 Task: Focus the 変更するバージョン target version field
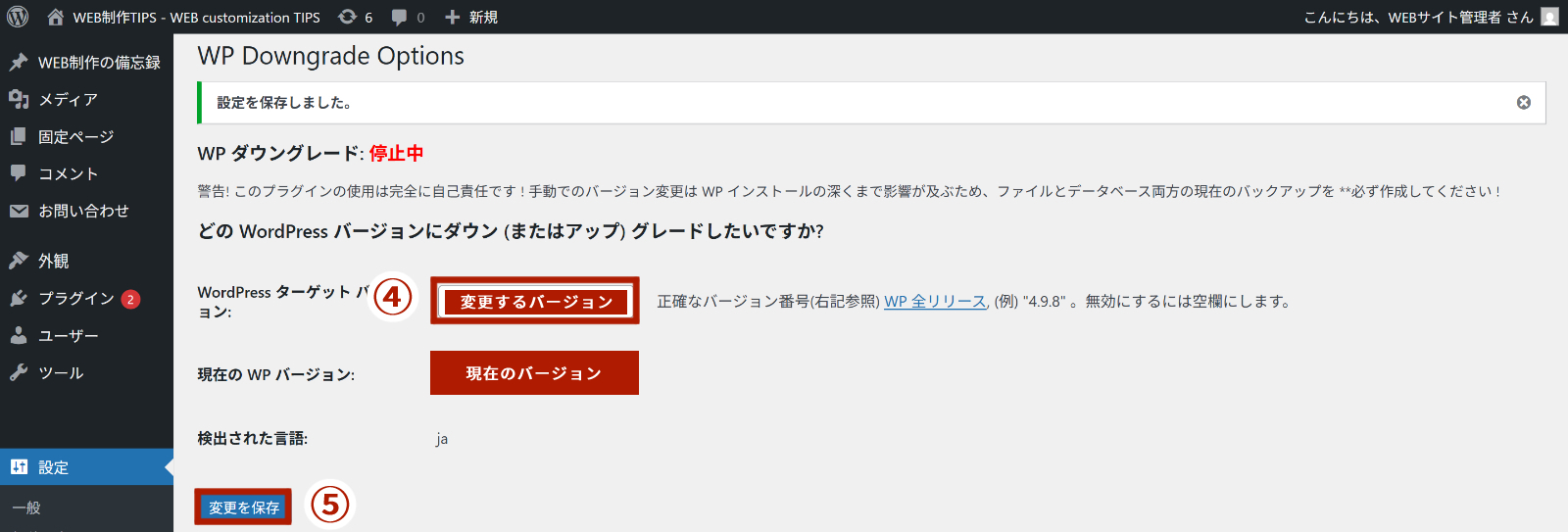535,302
